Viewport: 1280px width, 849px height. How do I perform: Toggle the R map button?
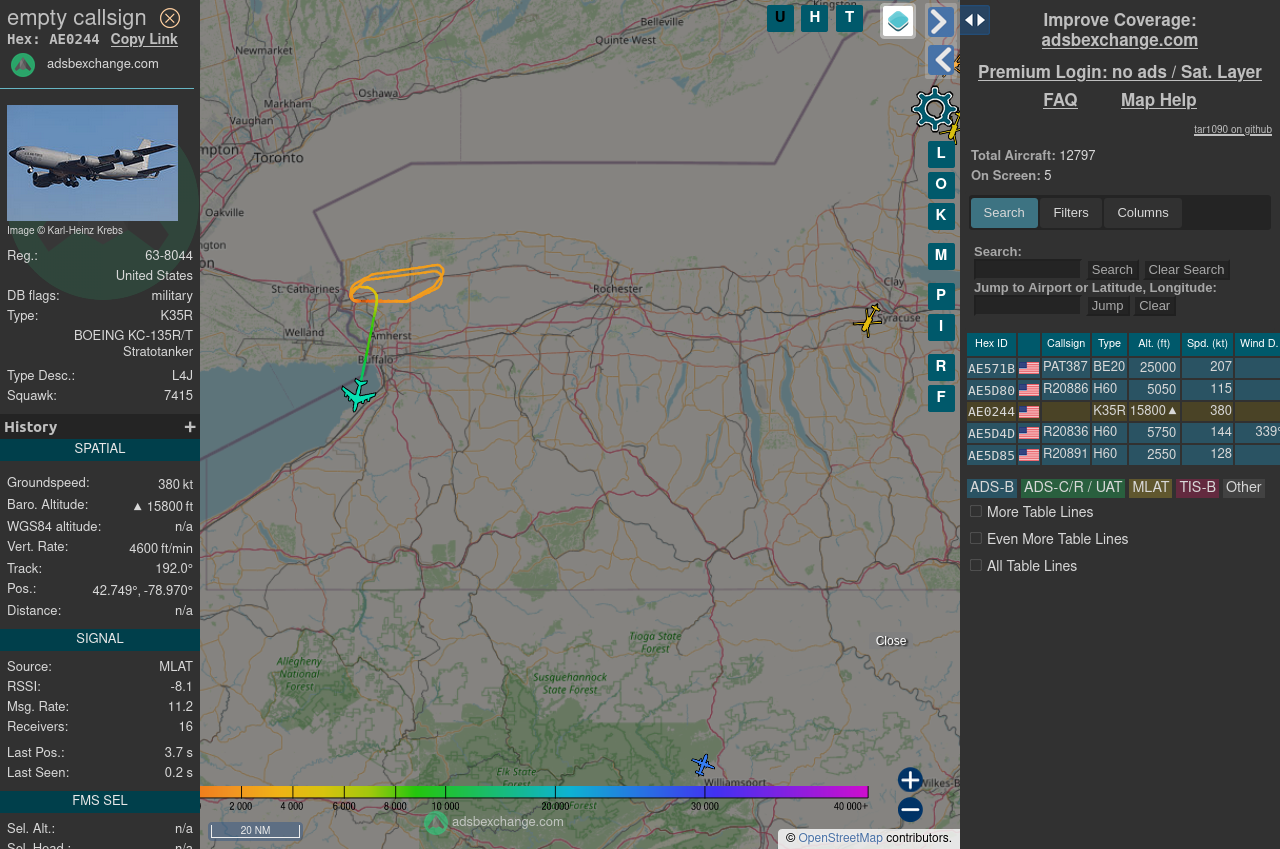[x=941, y=367]
